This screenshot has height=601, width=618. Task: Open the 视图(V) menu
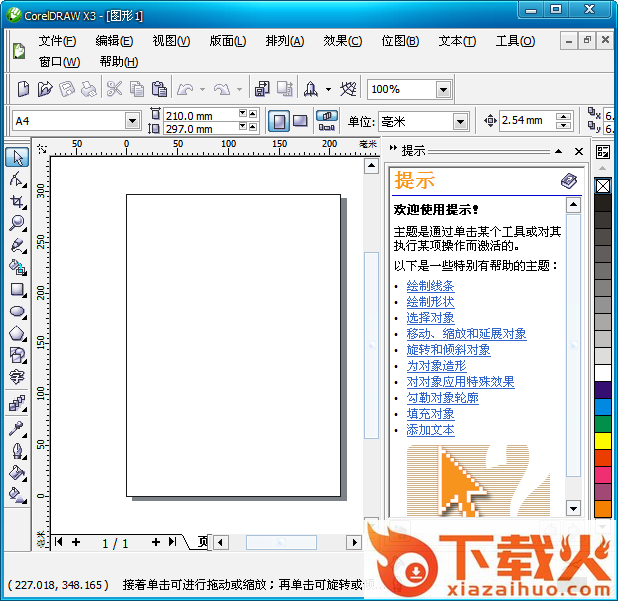tap(171, 41)
